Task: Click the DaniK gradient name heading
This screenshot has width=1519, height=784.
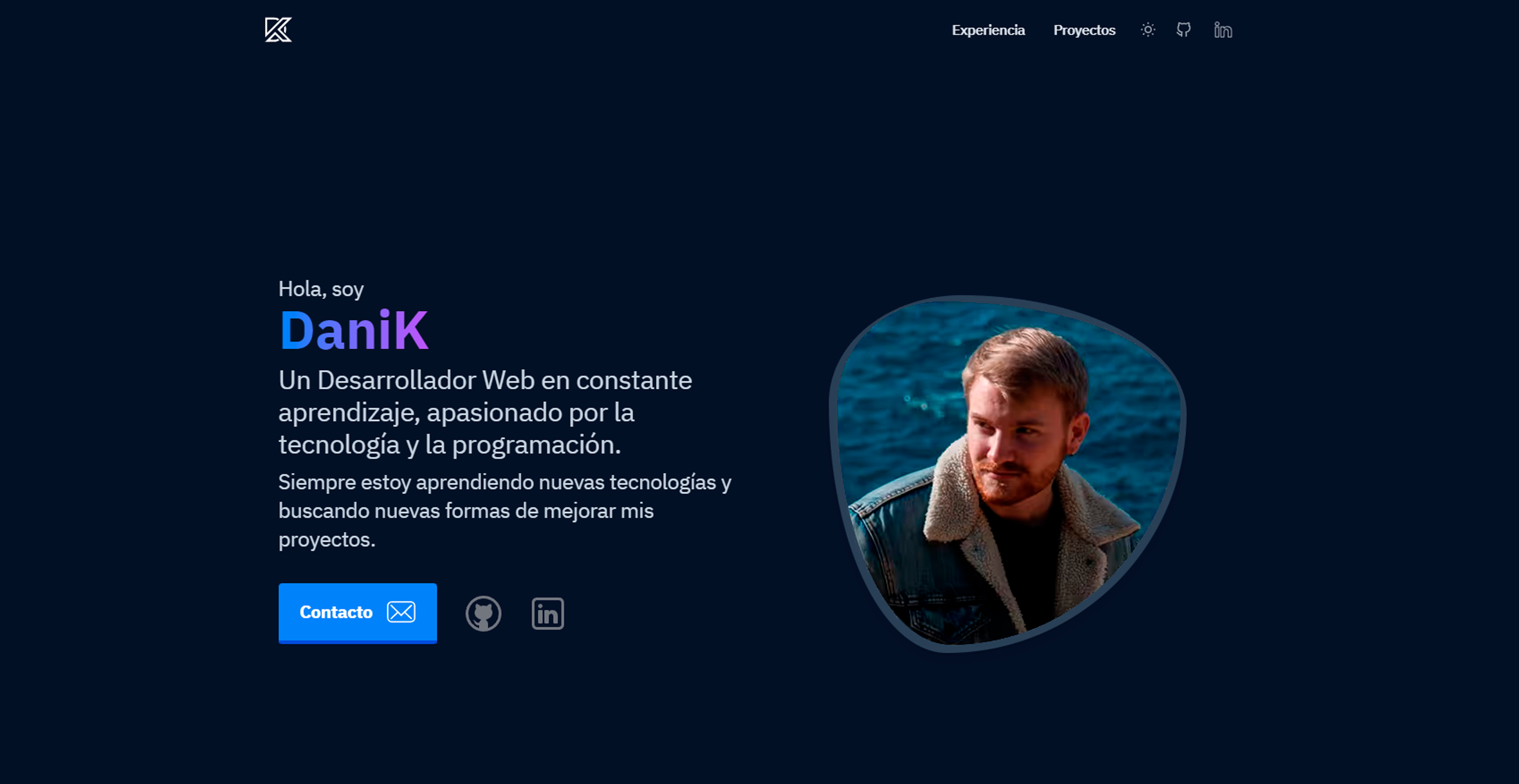Action: click(353, 330)
